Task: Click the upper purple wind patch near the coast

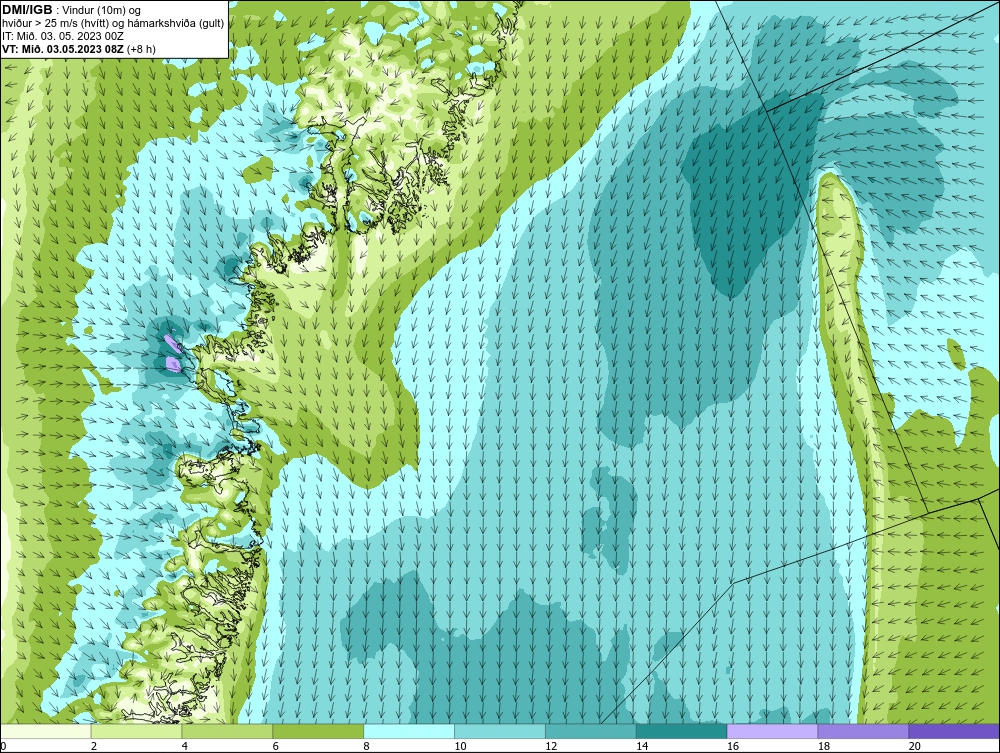Action: pos(172,344)
